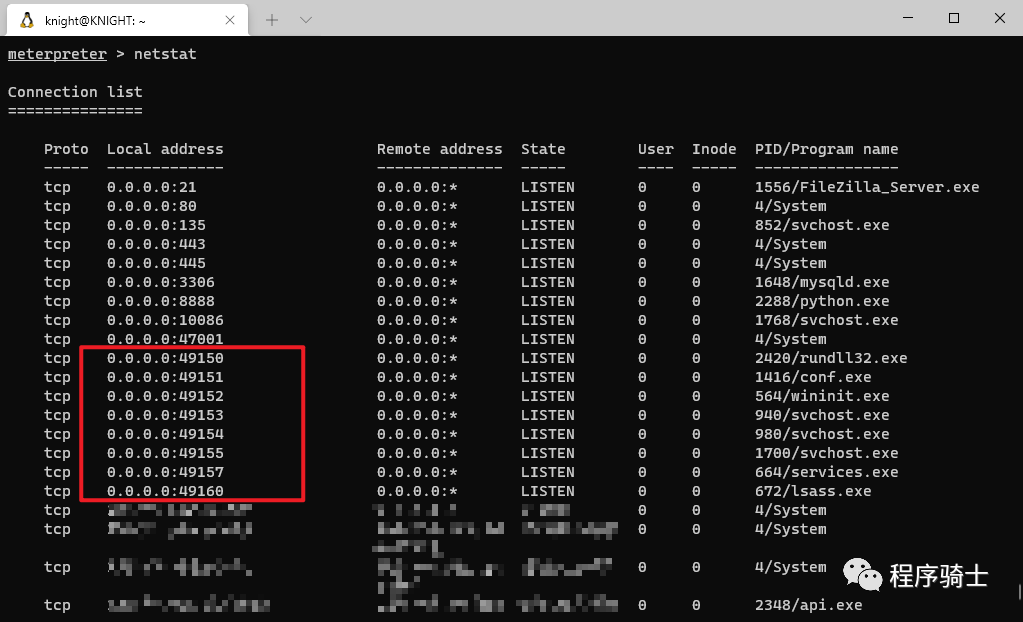The image size is (1023, 622).
Task: Click local address 0.0.0.0:49152
Action: click(165, 396)
